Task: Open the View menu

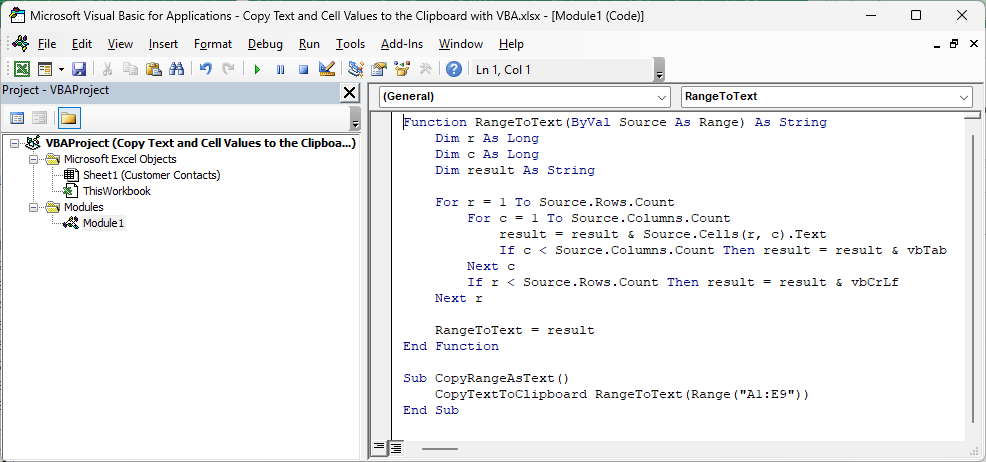Action: pos(120,44)
